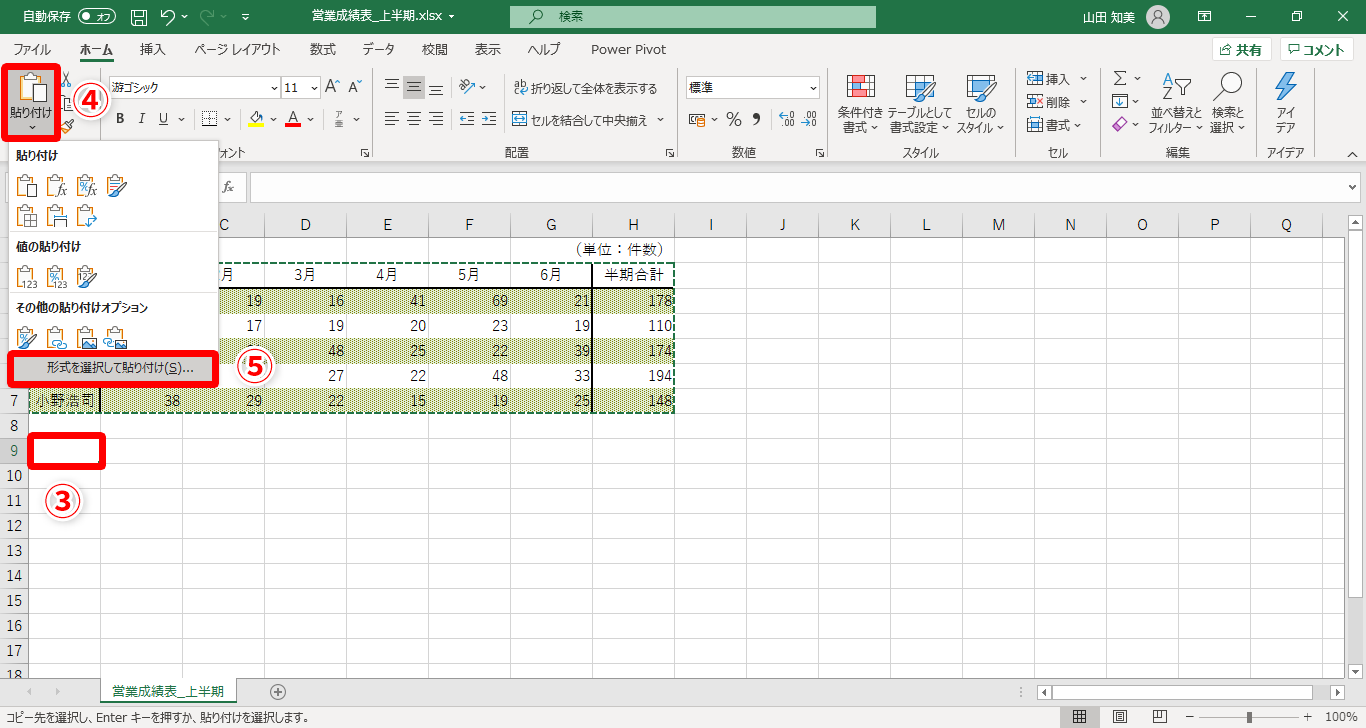The height and width of the screenshot is (728, 1366).
Task: Click the Insert (挿入) cells button
Action: pos(1048,78)
